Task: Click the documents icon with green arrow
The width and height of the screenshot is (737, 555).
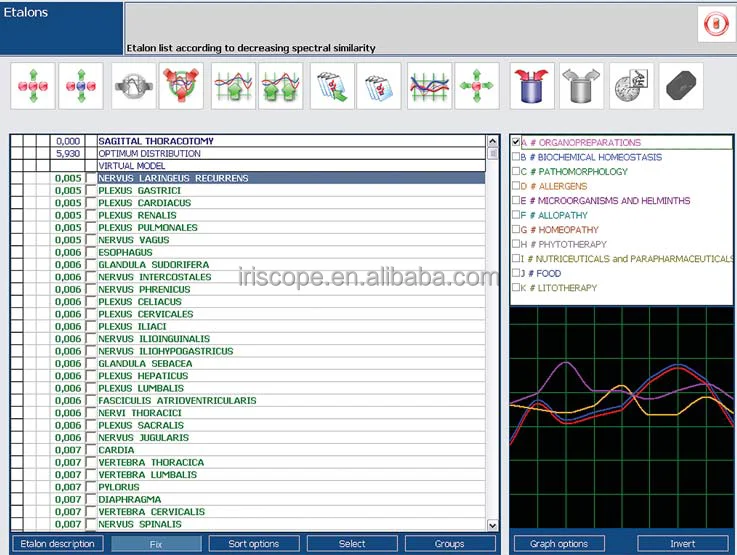Action: point(330,87)
